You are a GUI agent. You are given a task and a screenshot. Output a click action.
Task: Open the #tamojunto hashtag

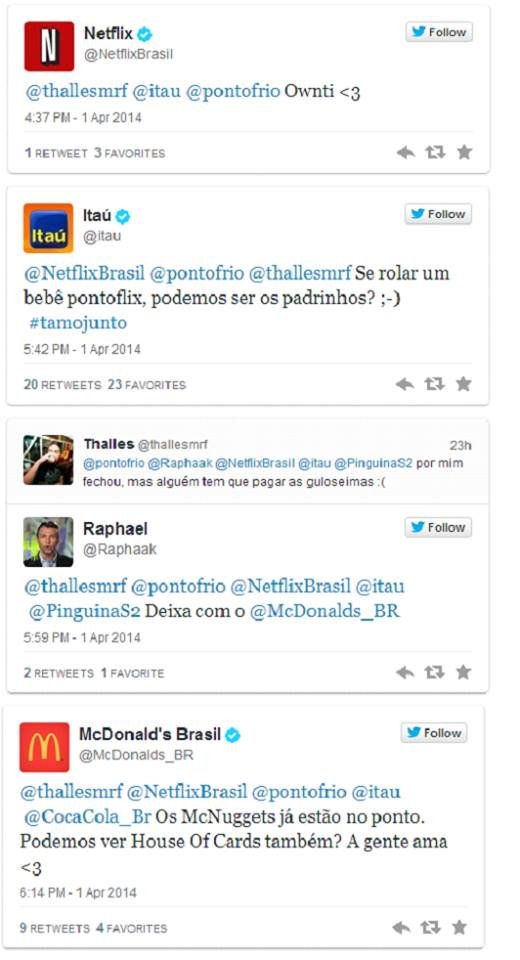pyautogui.click(x=78, y=323)
